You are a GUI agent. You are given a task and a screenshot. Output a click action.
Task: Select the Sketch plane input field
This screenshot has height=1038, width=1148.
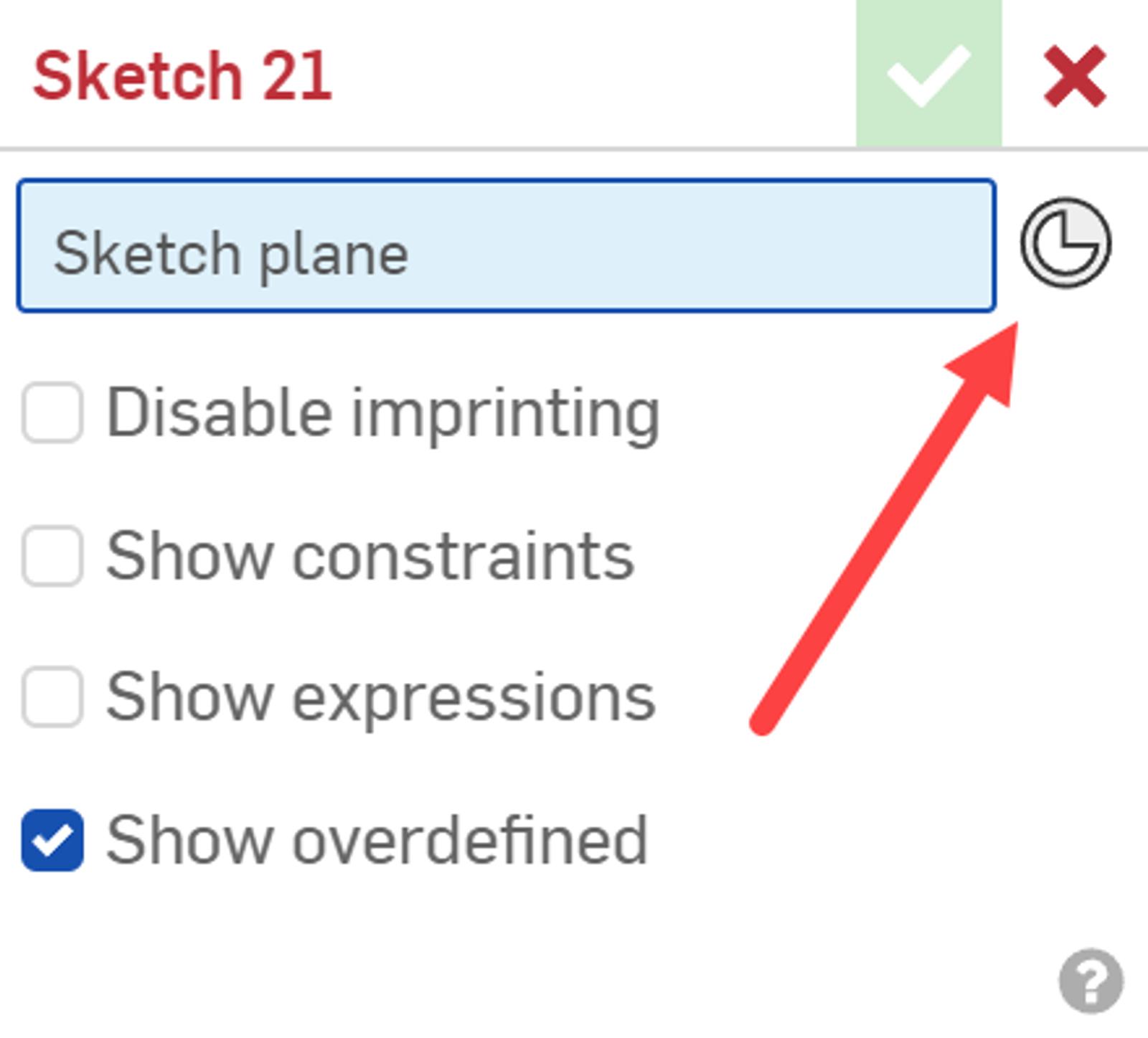506,245
